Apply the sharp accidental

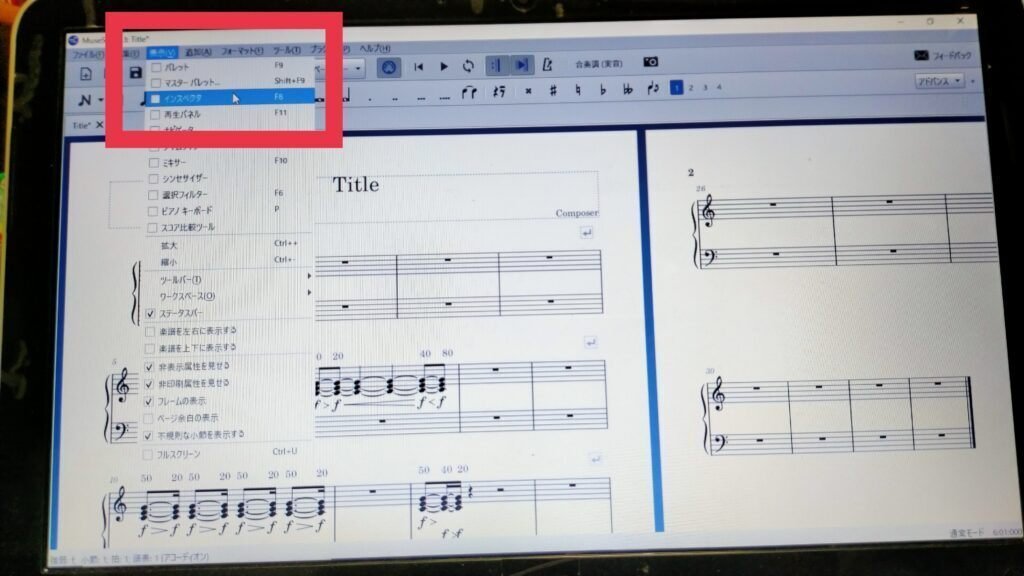[553, 90]
